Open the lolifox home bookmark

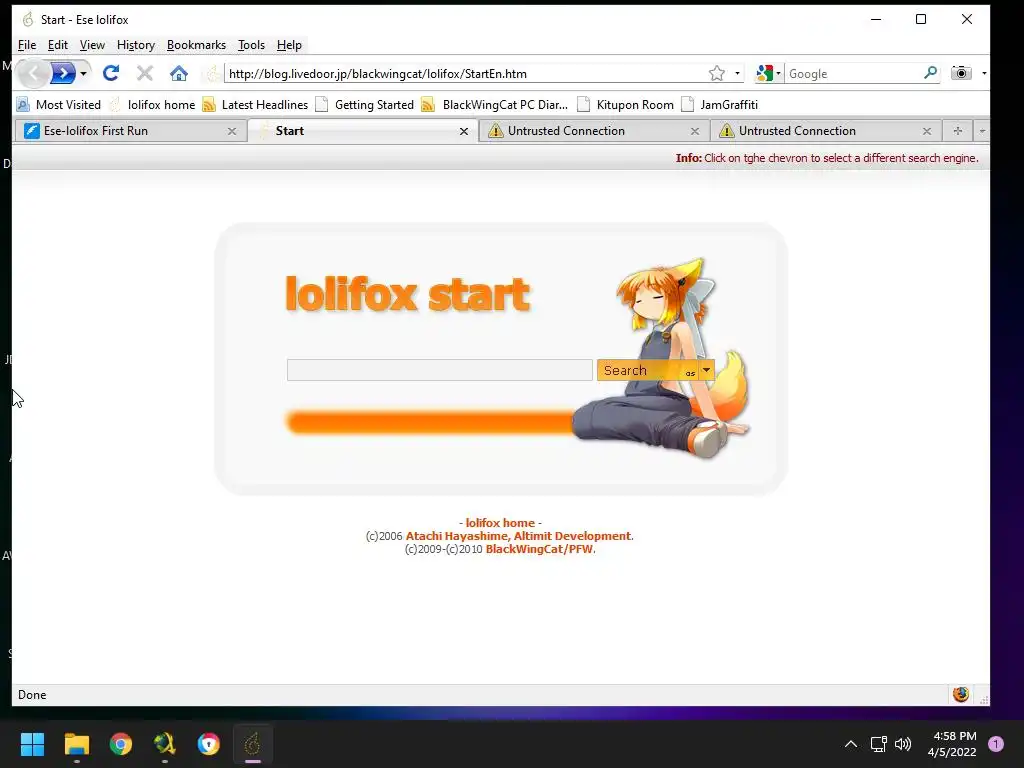pos(152,104)
